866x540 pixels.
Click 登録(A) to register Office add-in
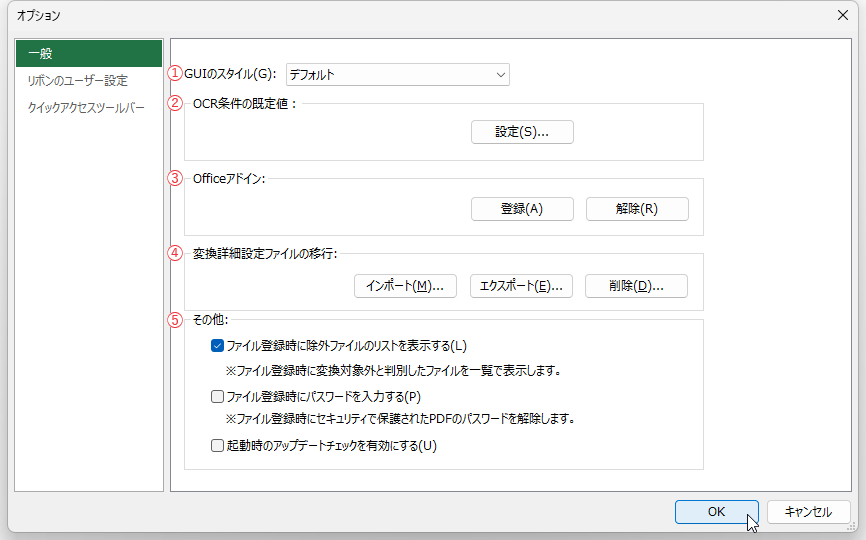[x=522, y=209]
